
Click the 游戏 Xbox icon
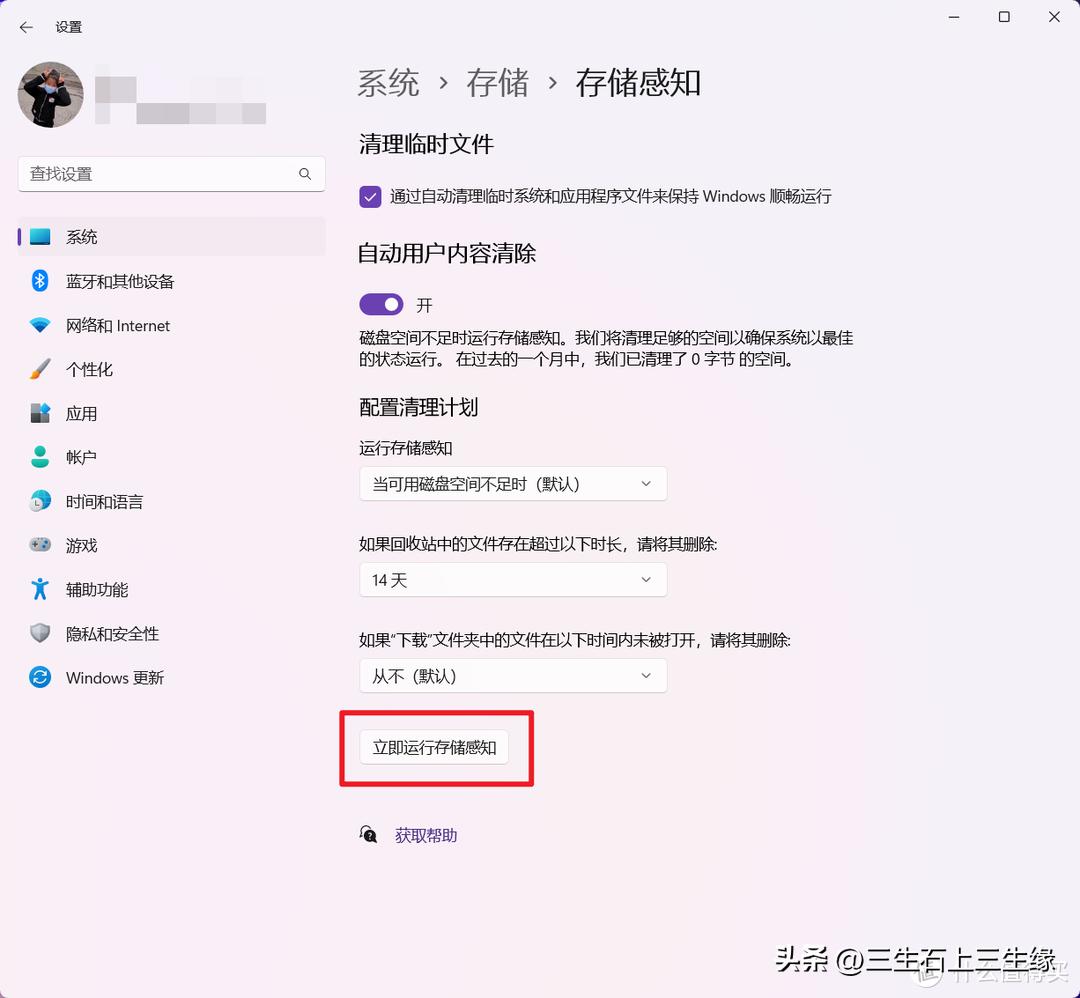click(38, 545)
